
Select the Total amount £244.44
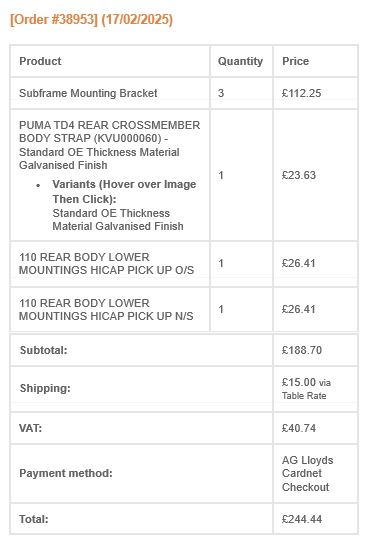coord(302,519)
